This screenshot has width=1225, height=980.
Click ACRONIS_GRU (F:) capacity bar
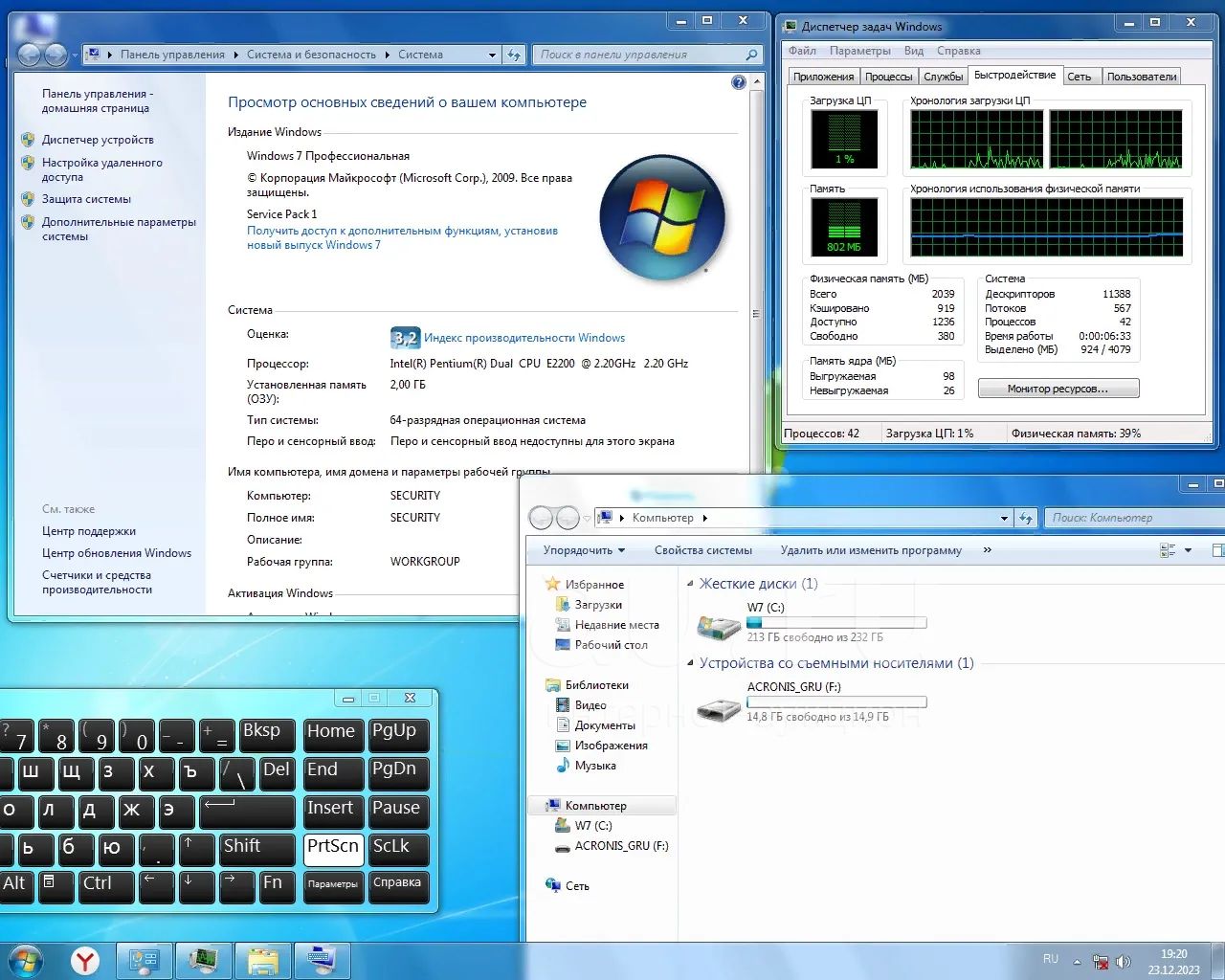coord(836,702)
